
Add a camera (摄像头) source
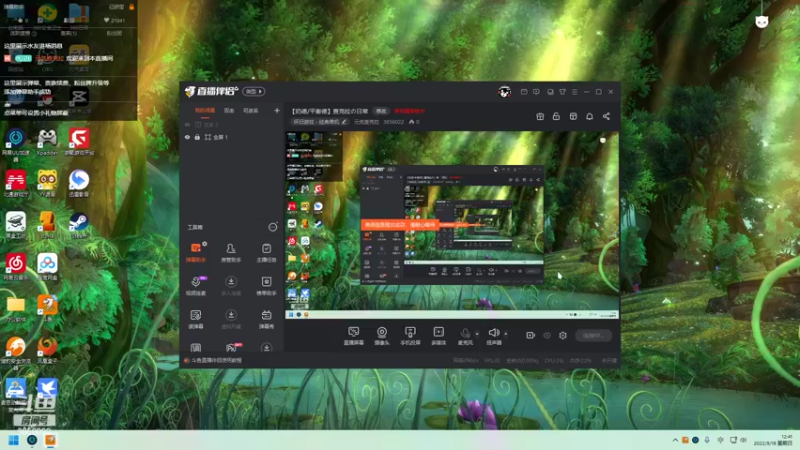[x=382, y=336]
